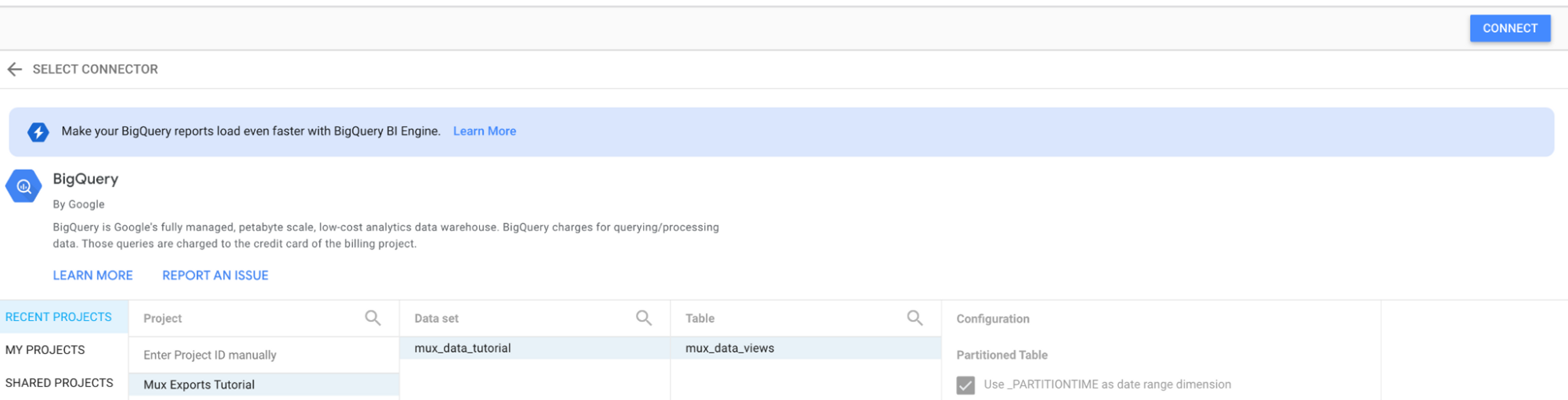Click the BigQuery hexagon logo icon
The height and width of the screenshot is (400, 1568).
pos(24,186)
